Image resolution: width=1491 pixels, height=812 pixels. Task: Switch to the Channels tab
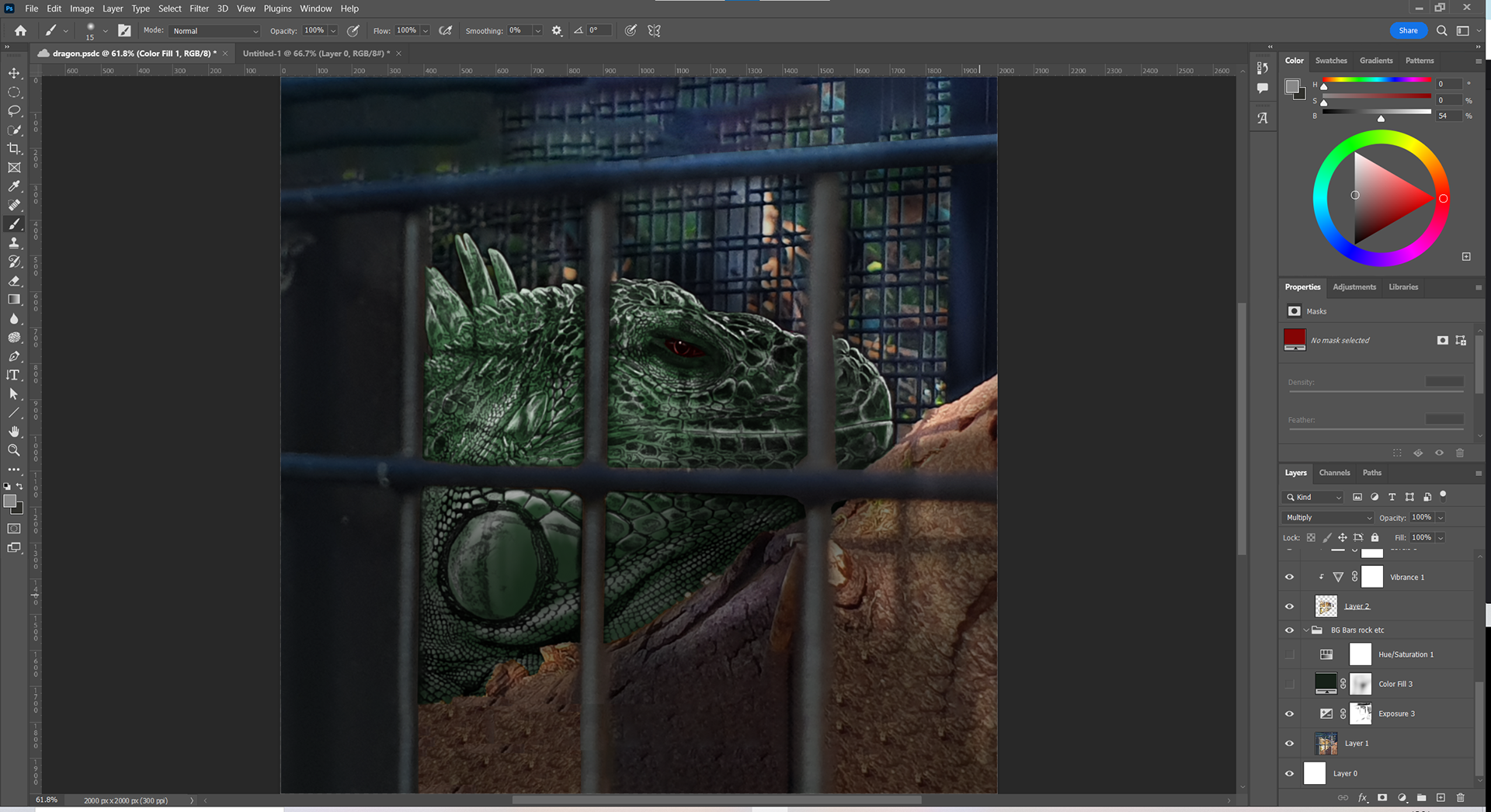[x=1334, y=473]
